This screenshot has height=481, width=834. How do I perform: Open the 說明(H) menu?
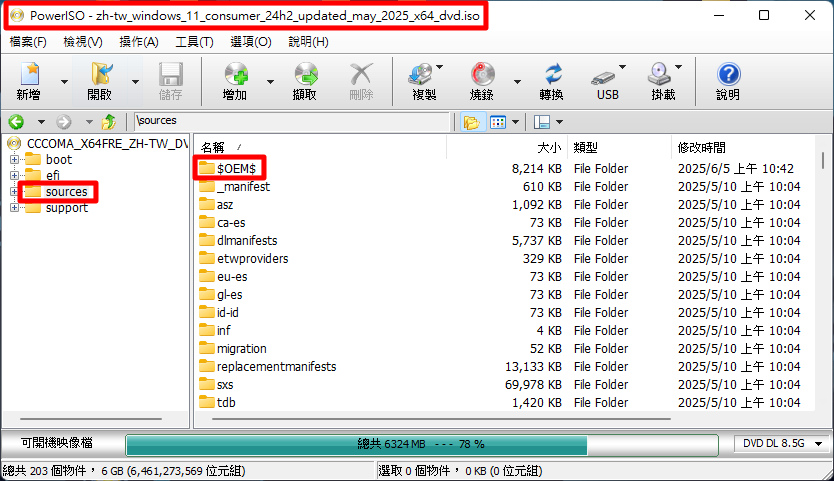pyautogui.click(x=308, y=42)
